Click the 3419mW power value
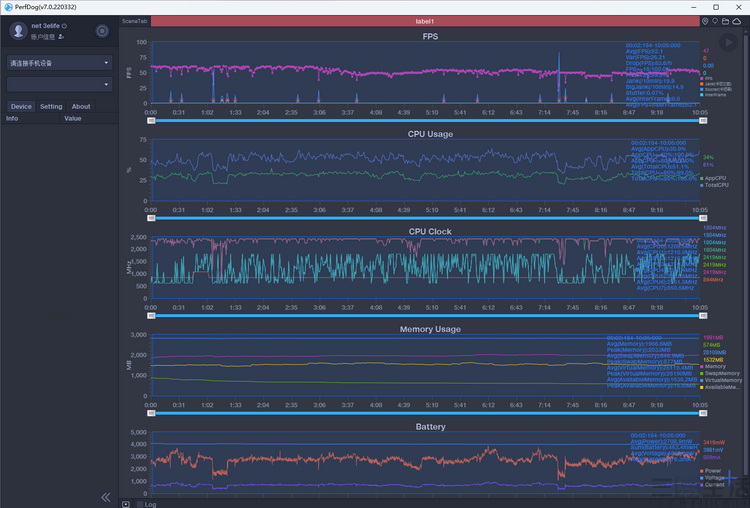This screenshot has width=750, height=508. pyautogui.click(x=714, y=442)
